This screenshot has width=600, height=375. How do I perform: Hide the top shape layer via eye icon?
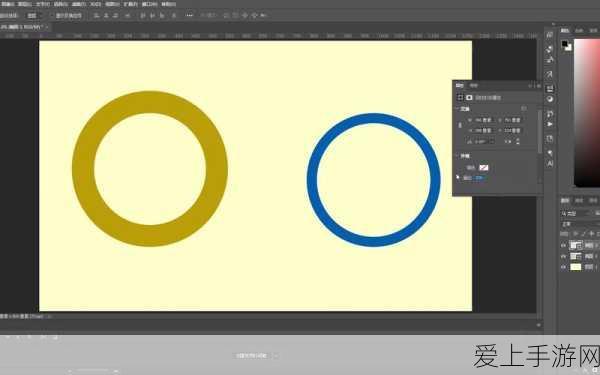pyautogui.click(x=563, y=245)
